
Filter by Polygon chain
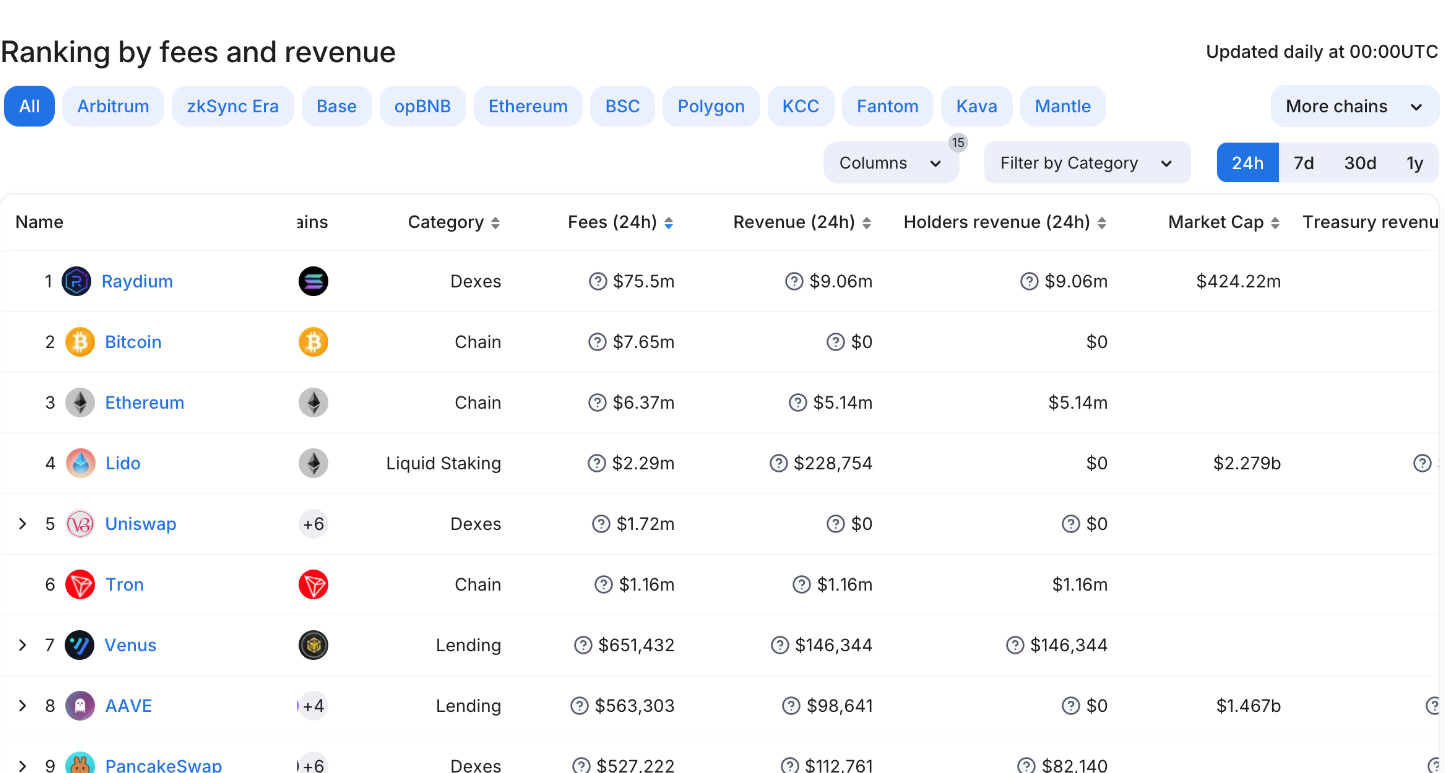pyautogui.click(x=711, y=106)
